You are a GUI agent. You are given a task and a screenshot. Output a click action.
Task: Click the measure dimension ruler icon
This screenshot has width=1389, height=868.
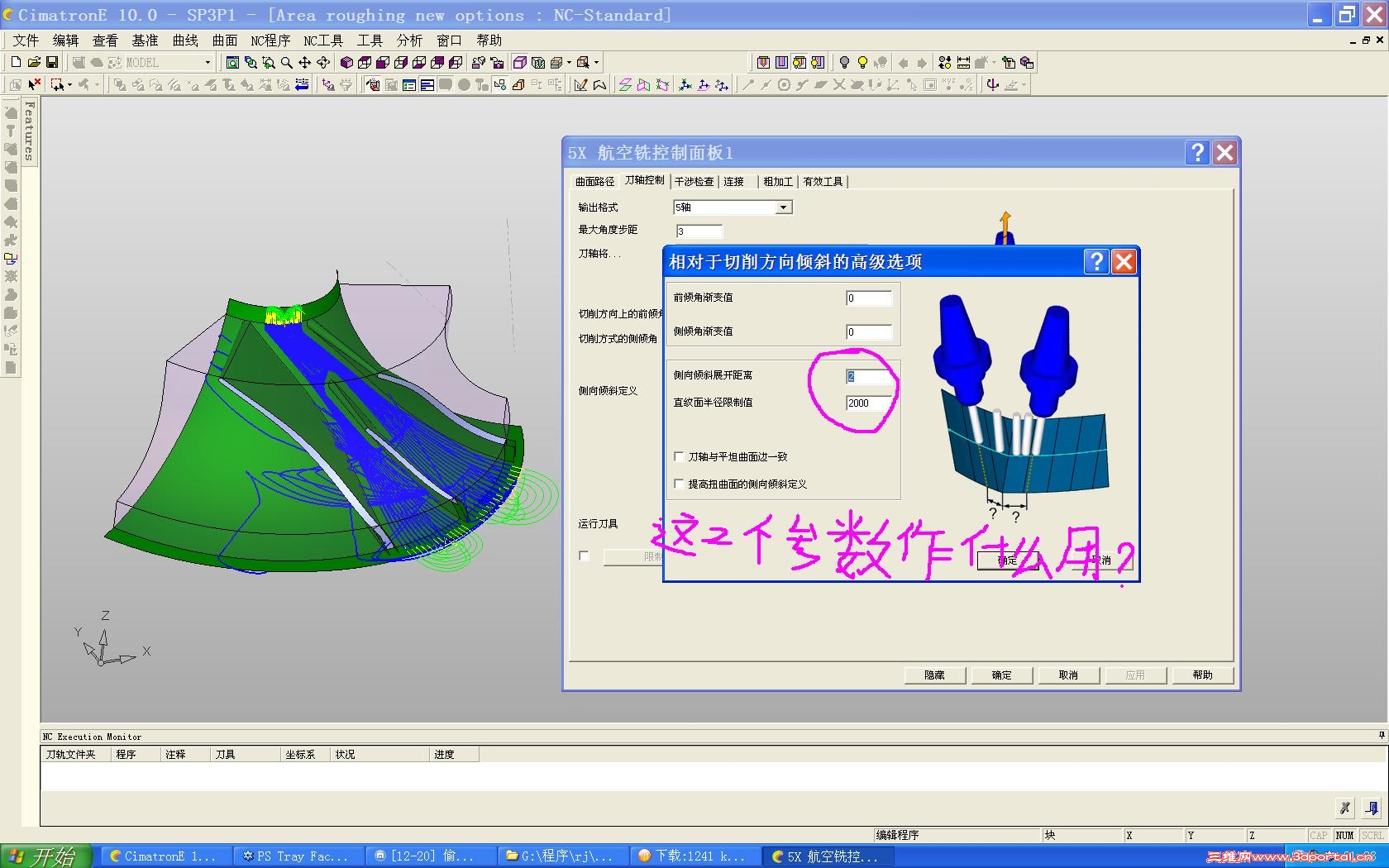tap(963, 63)
